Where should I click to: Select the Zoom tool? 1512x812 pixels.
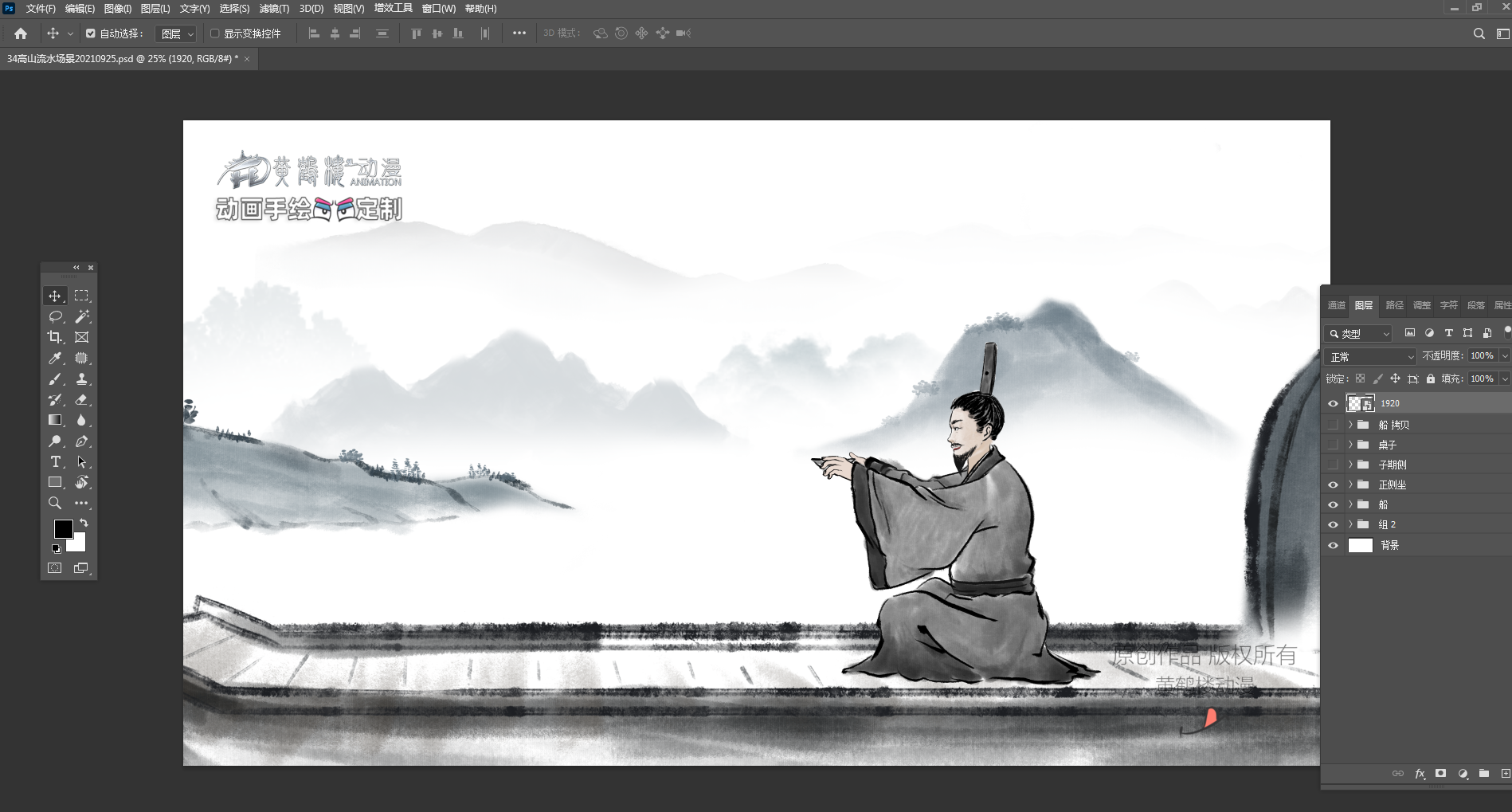click(54, 503)
